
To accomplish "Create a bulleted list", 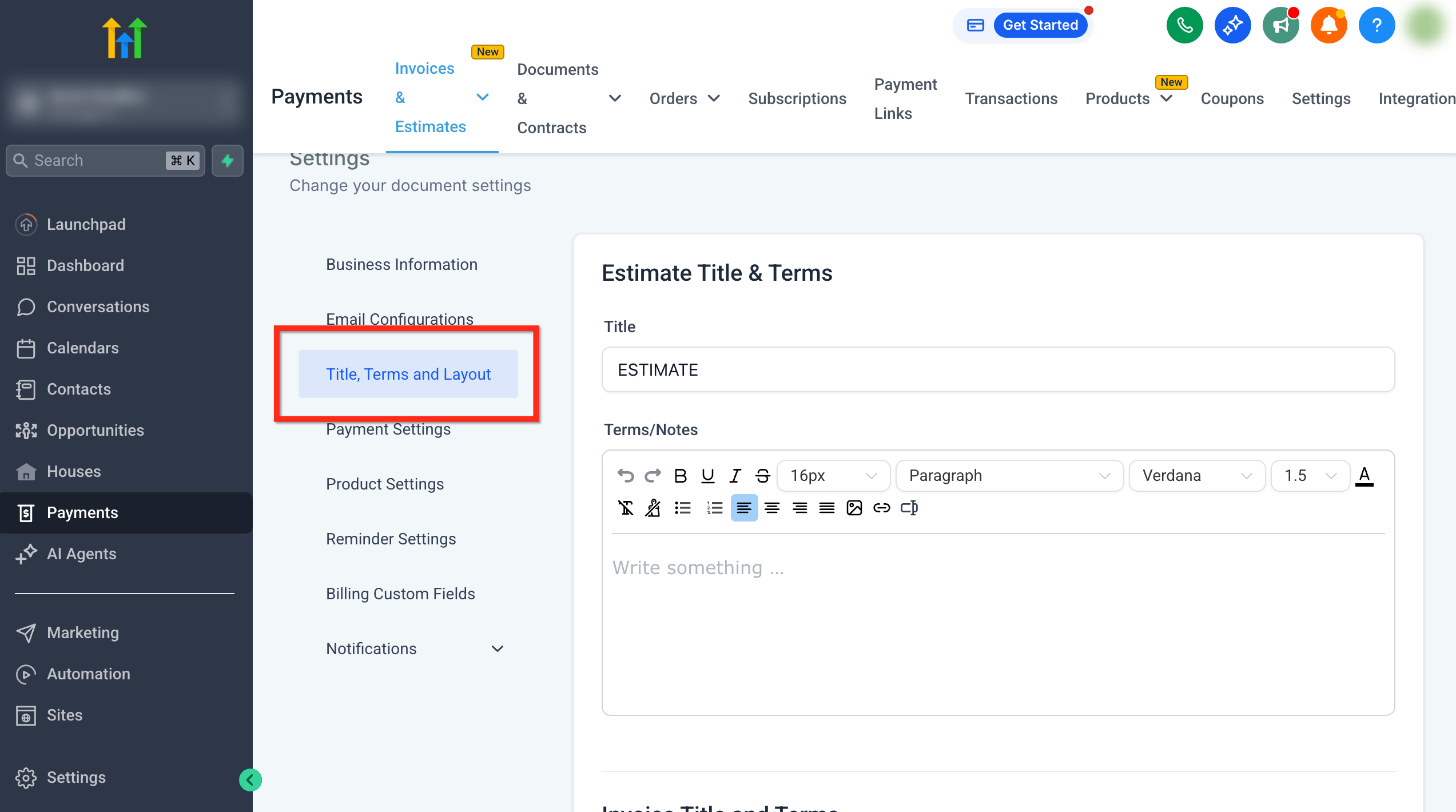I will click(x=682, y=508).
